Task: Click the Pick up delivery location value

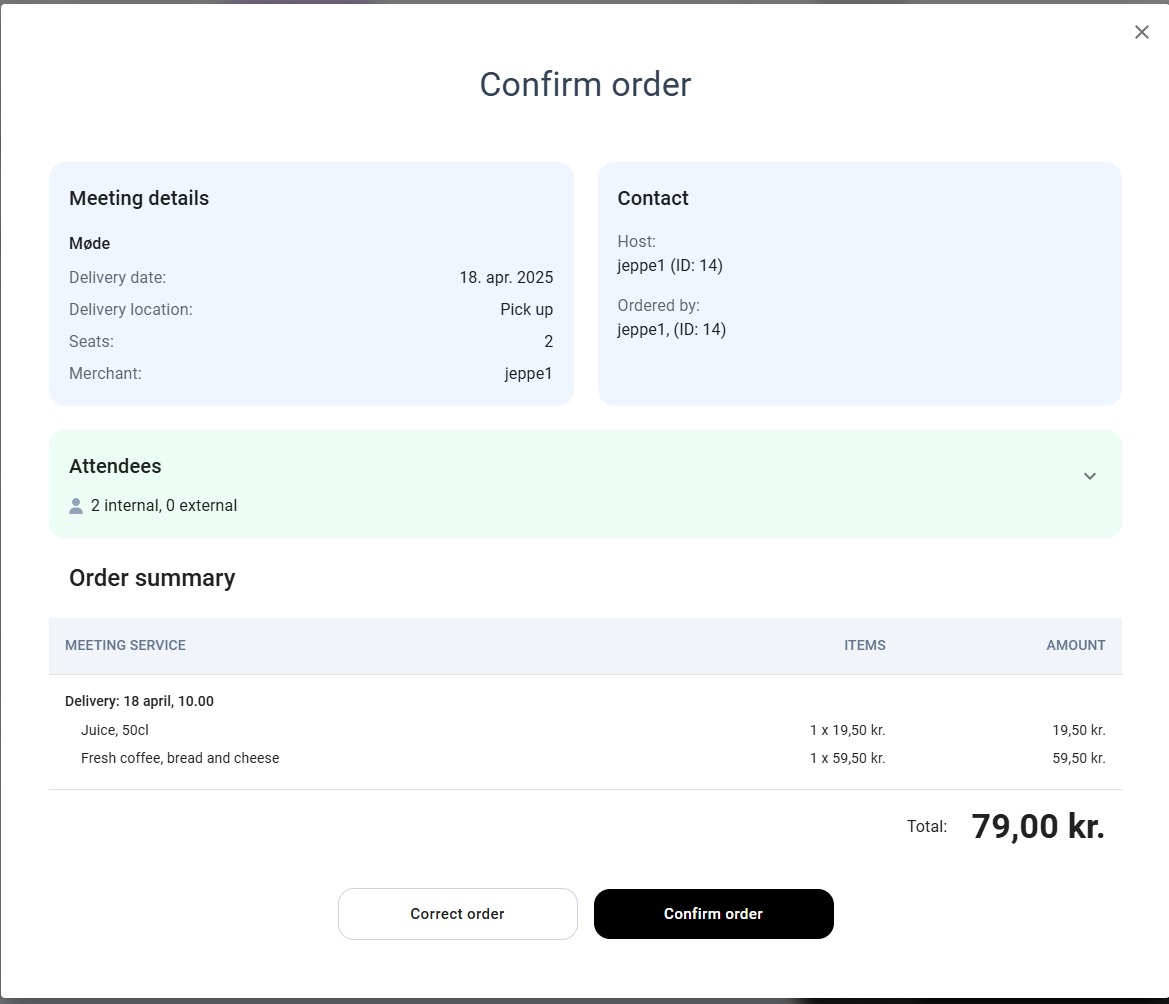Action: (x=526, y=309)
